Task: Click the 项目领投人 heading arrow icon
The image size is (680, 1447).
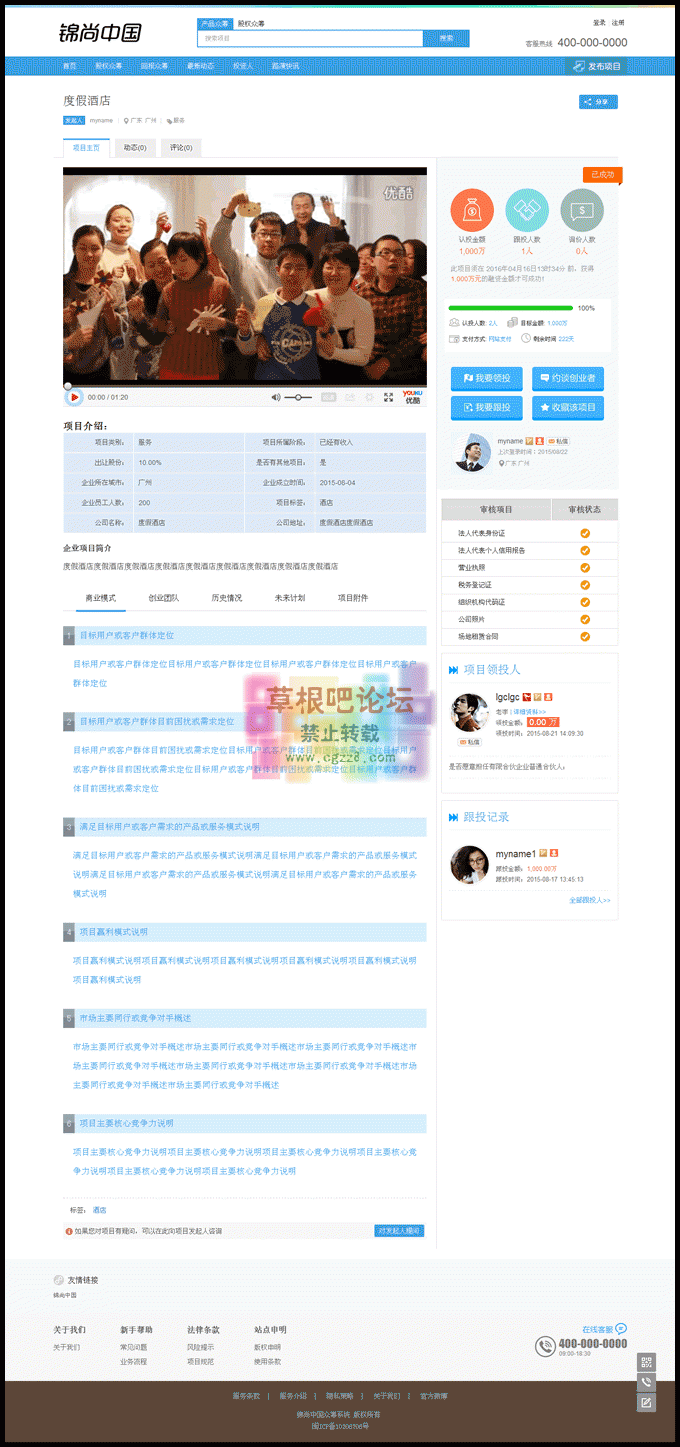Action: 454,669
